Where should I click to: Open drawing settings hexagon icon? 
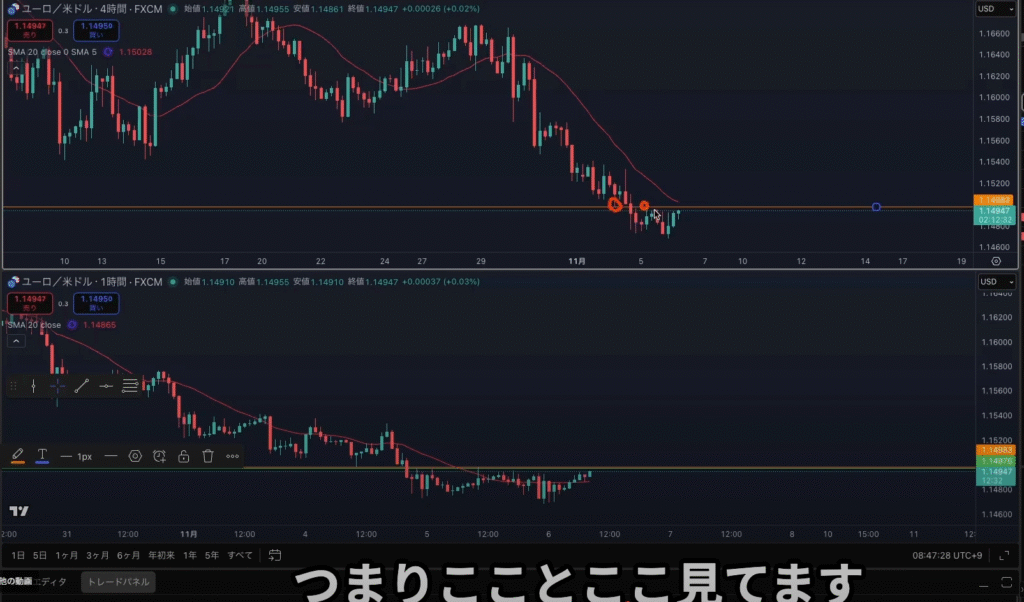click(x=135, y=456)
